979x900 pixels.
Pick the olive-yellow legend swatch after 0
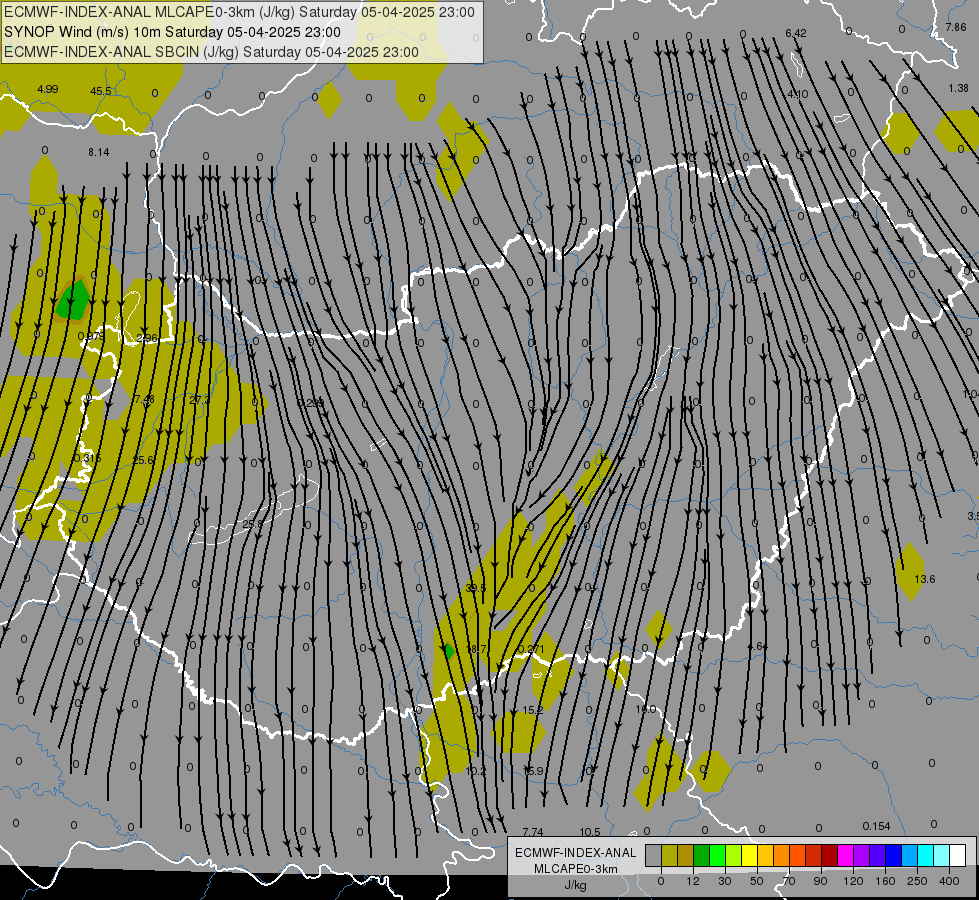(x=669, y=855)
